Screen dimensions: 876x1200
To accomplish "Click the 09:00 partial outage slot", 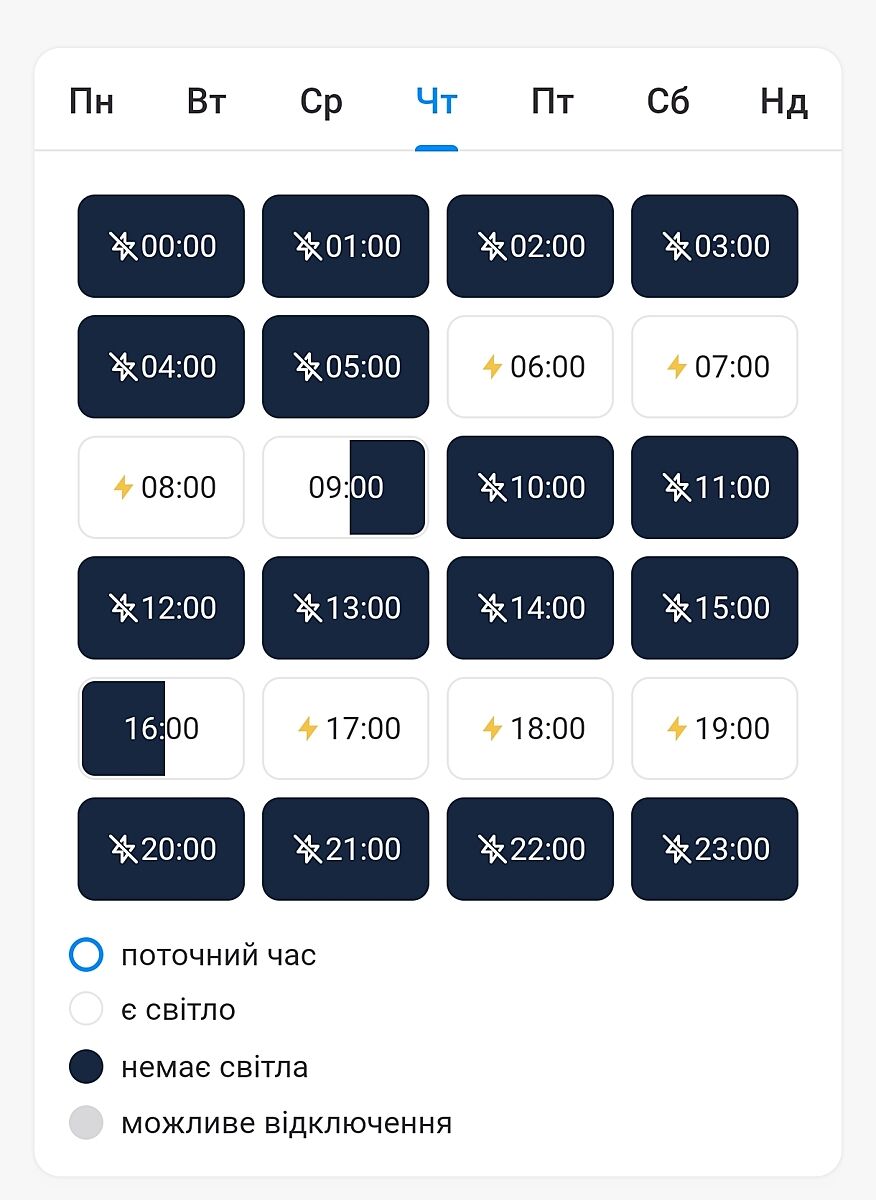I will (345, 488).
